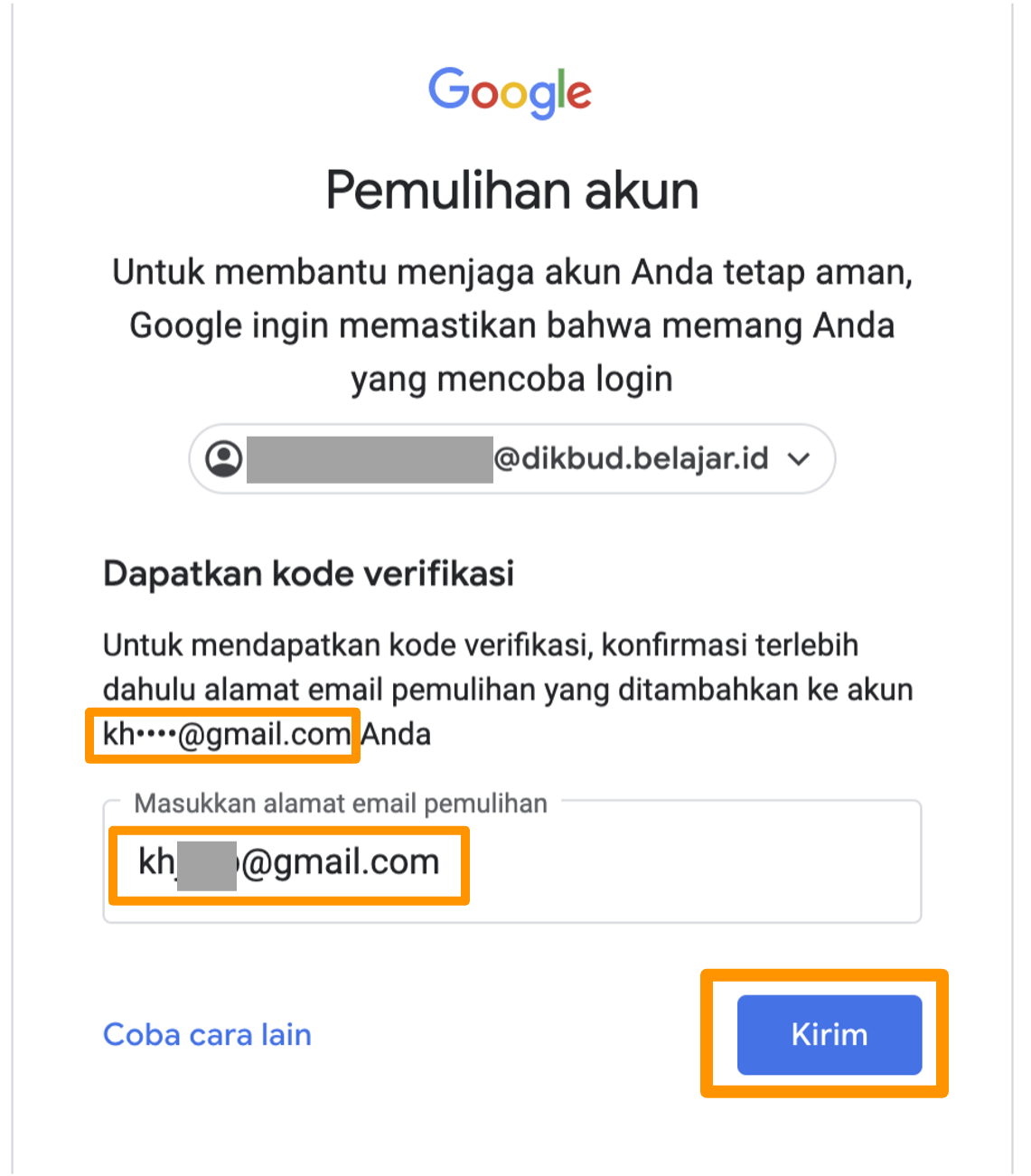1031x1176 pixels.
Task: Click the account avatar icon in chip
Action: [x=223, y=458]
